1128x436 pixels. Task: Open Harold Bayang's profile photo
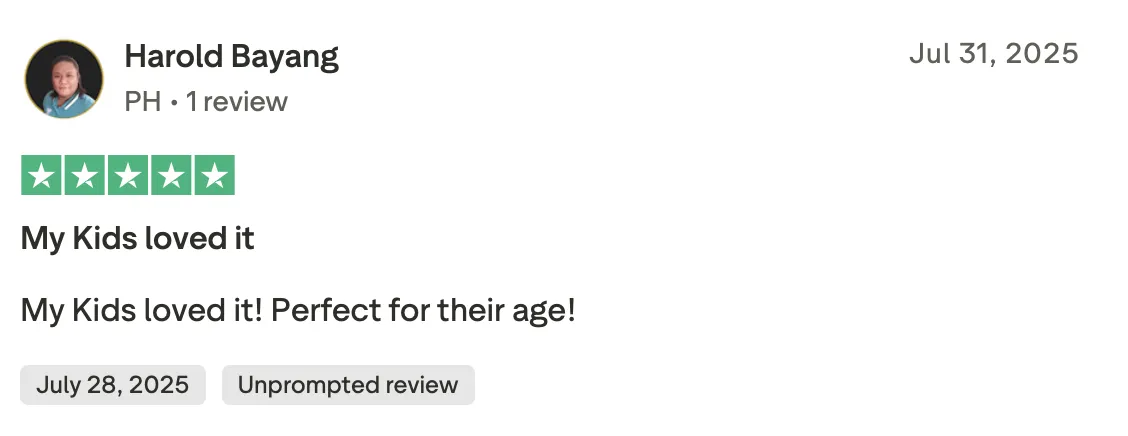[x=64, y=79]
